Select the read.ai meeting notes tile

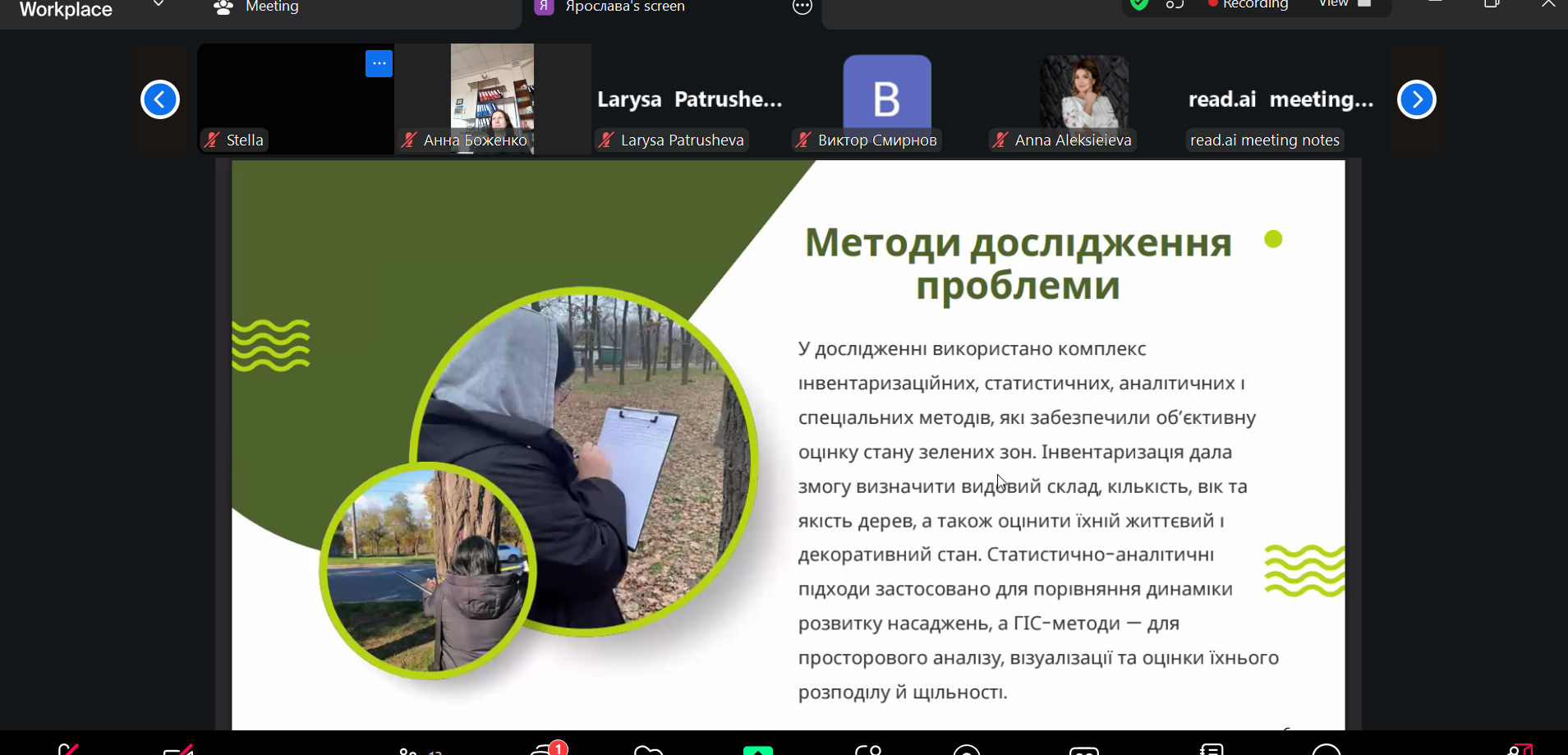click(1281, 99)
